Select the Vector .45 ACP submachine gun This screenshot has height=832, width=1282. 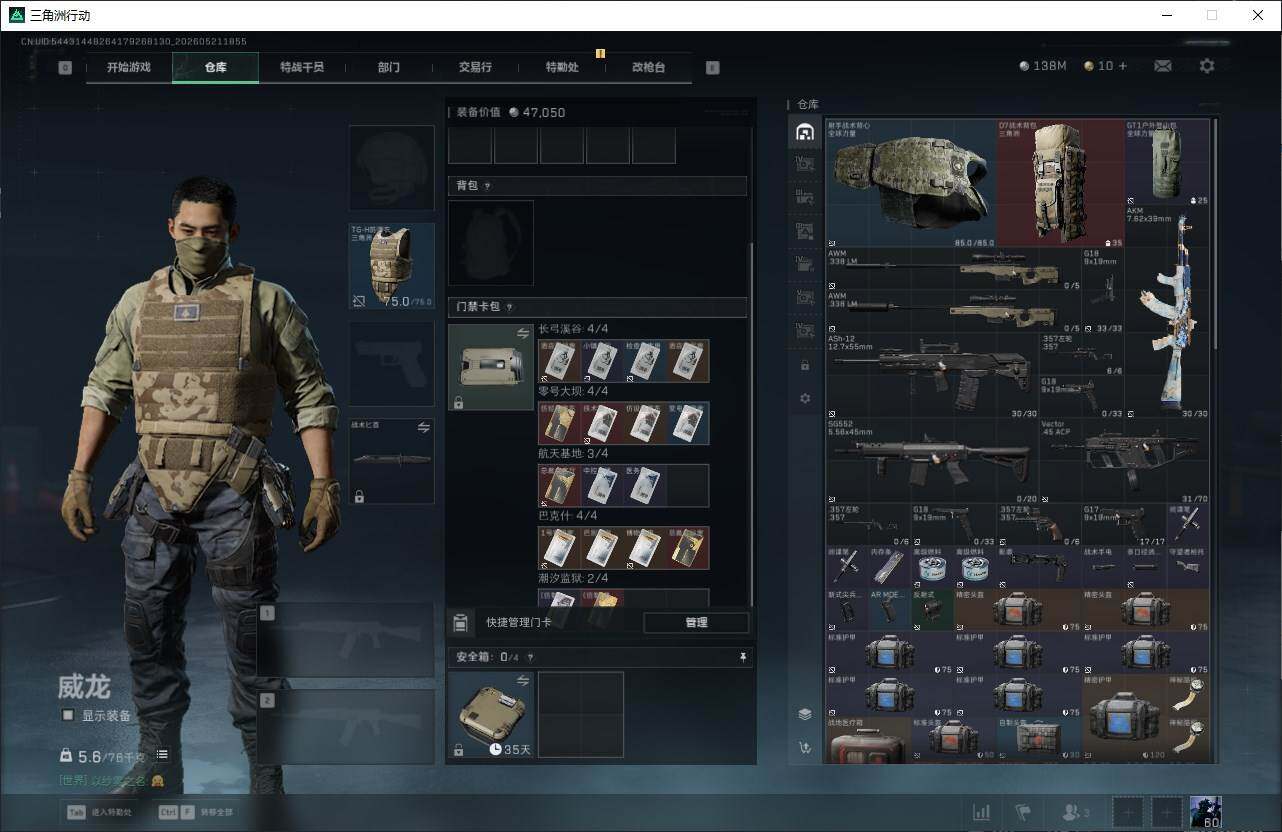click(x=1124, y=461)
